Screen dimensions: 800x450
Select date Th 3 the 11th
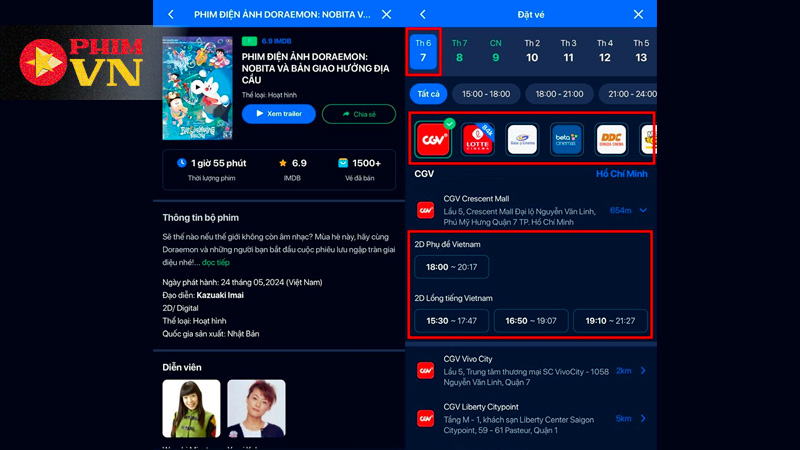tap(568, 51)
